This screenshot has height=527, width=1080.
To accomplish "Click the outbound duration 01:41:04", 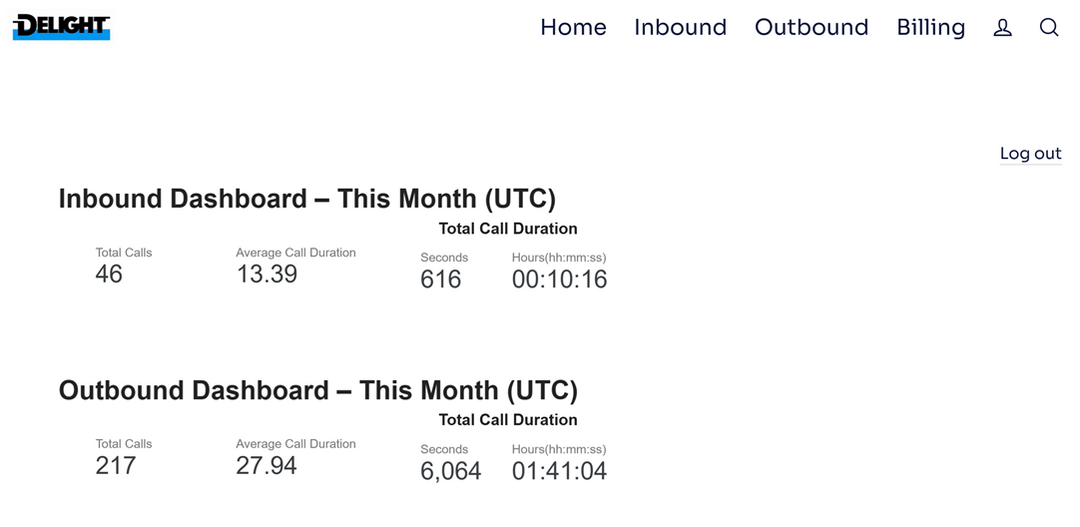I will point(559,471).
